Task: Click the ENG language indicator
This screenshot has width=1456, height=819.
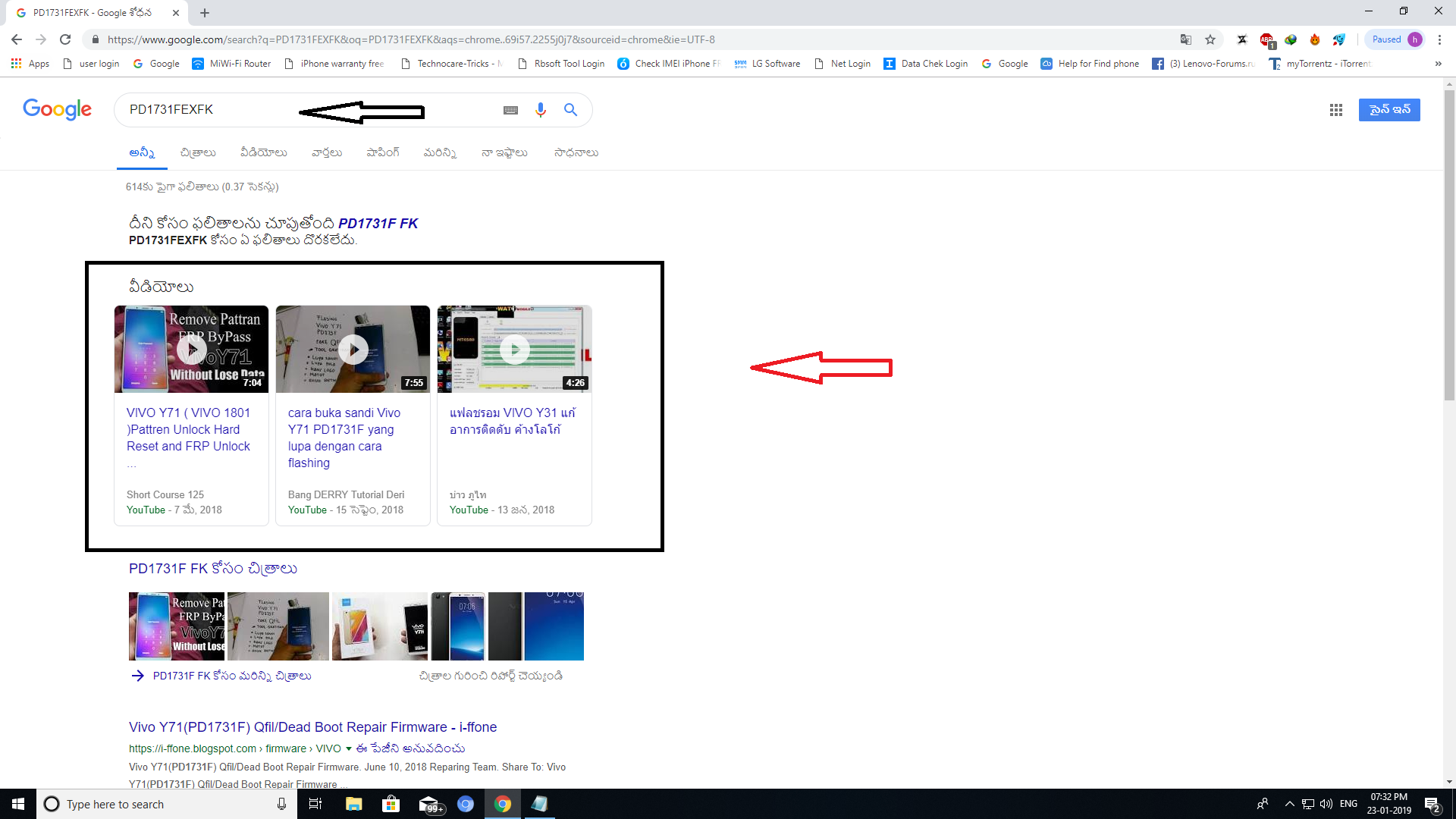Action: (x=1348, y=804)
